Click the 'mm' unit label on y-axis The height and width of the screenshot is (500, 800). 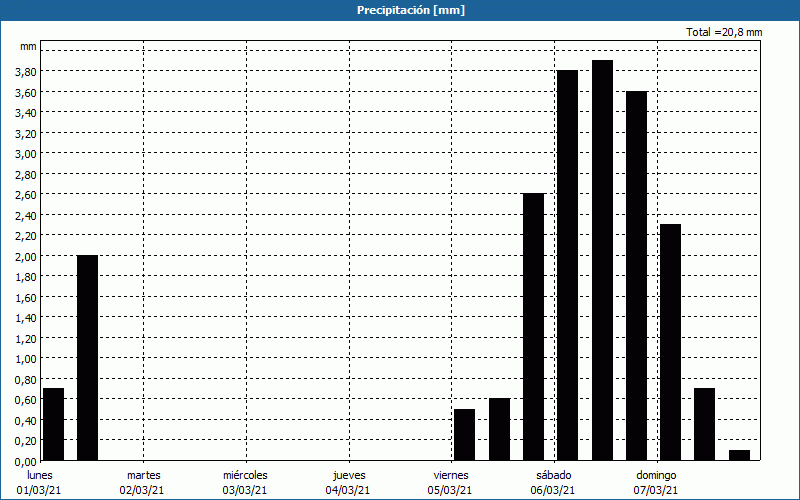(28, 46)
